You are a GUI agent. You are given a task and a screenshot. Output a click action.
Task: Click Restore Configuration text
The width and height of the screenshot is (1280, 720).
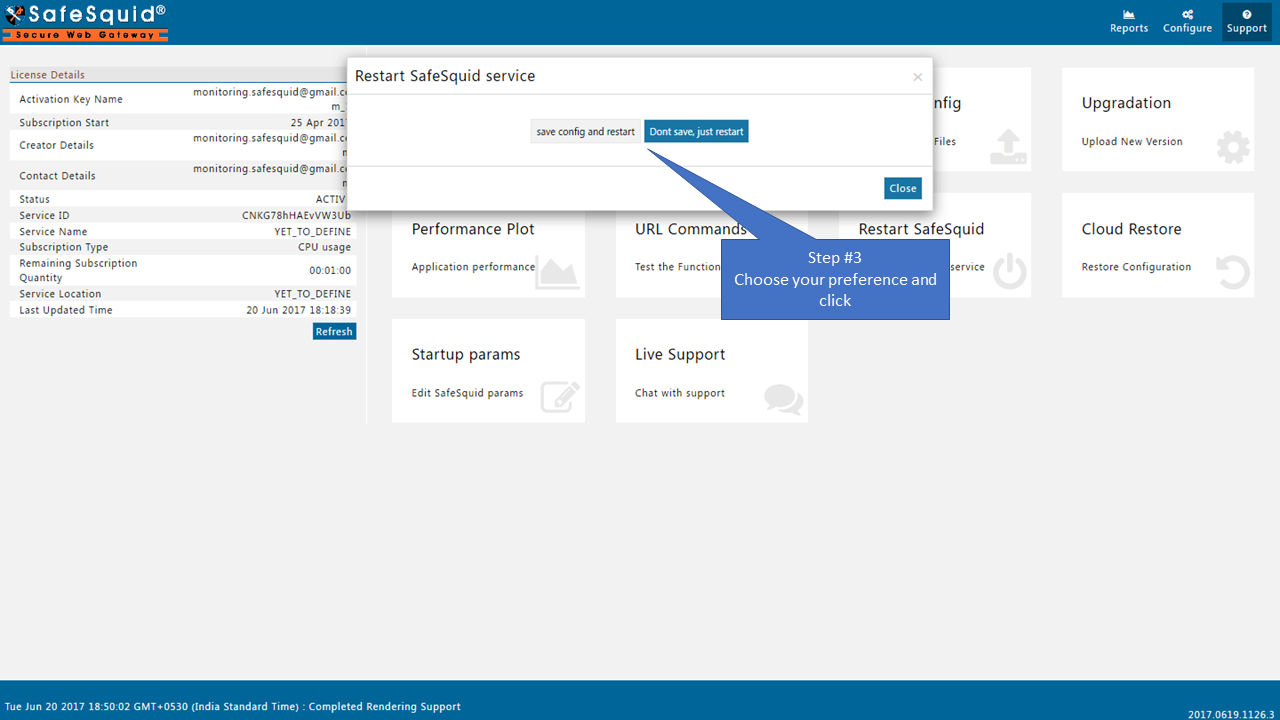tap(1136, 267)
